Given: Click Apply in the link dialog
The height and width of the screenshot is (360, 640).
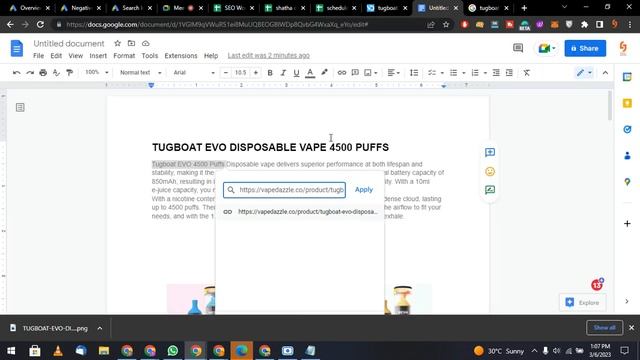Looking at the screenshot, I should coord(364,190).
